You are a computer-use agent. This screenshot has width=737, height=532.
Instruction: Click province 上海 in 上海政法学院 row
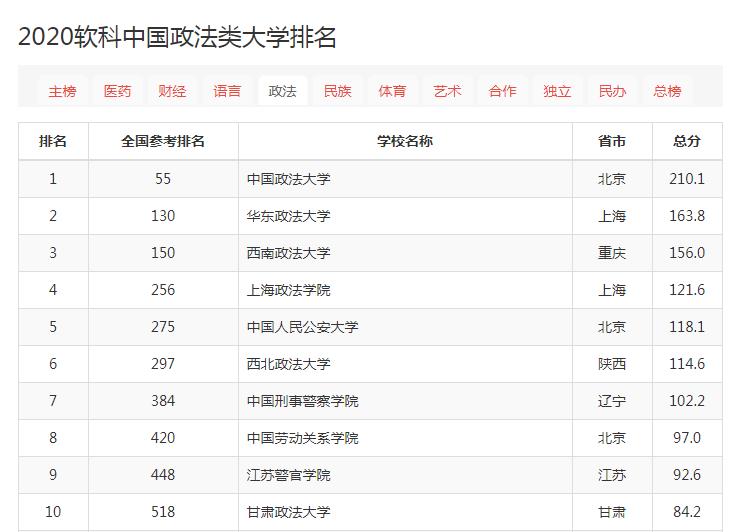tap(612, 290)
